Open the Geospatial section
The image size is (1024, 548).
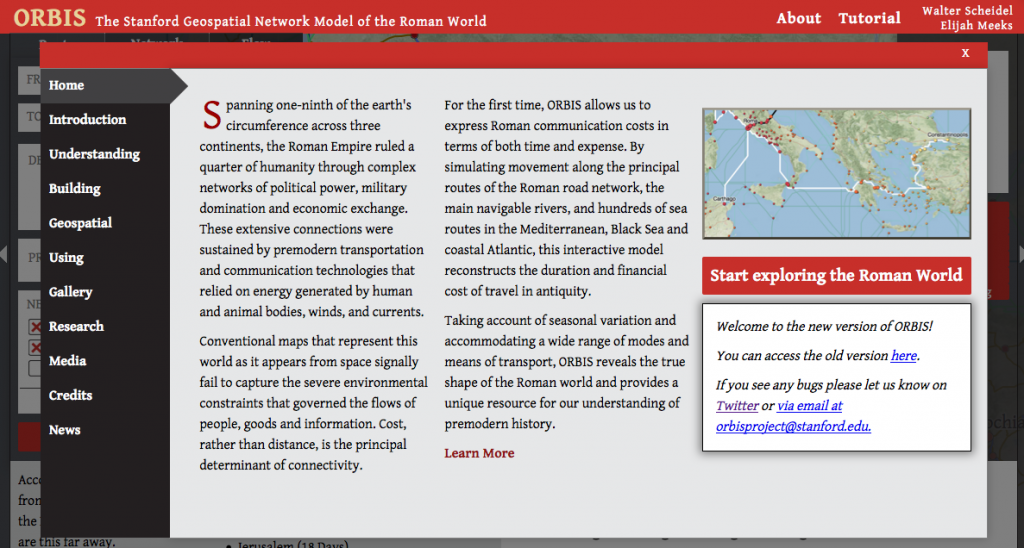pyautogui.click(x=80, y=223)
